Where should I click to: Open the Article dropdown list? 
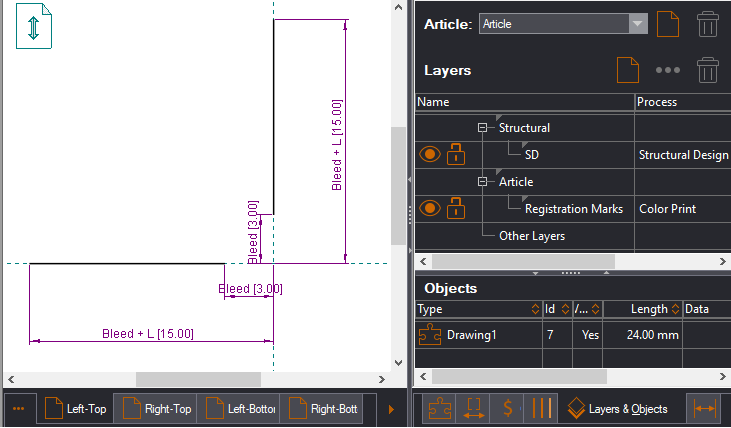pos(637,23)
